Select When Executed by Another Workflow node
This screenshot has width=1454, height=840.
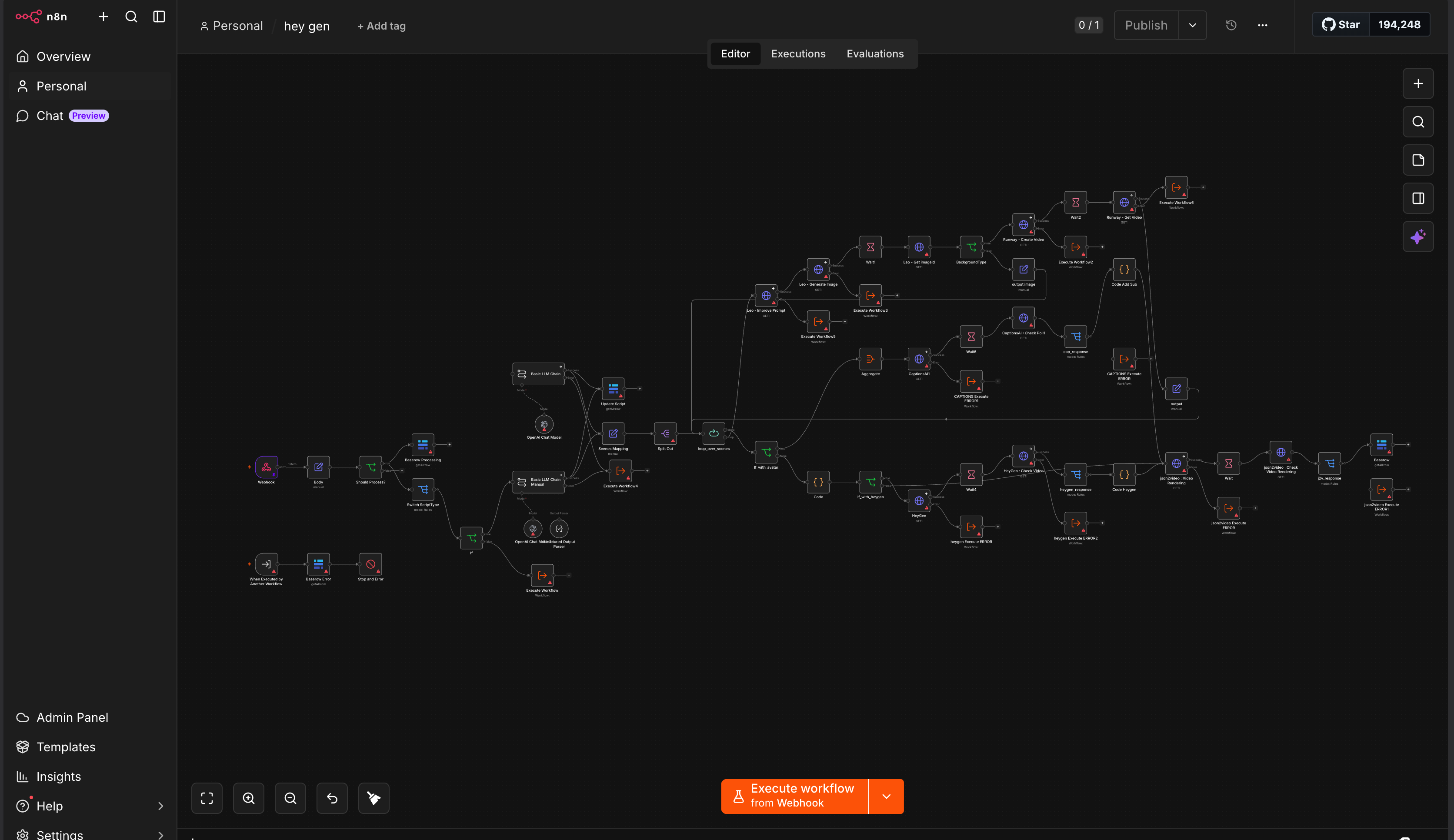(266, 564)
